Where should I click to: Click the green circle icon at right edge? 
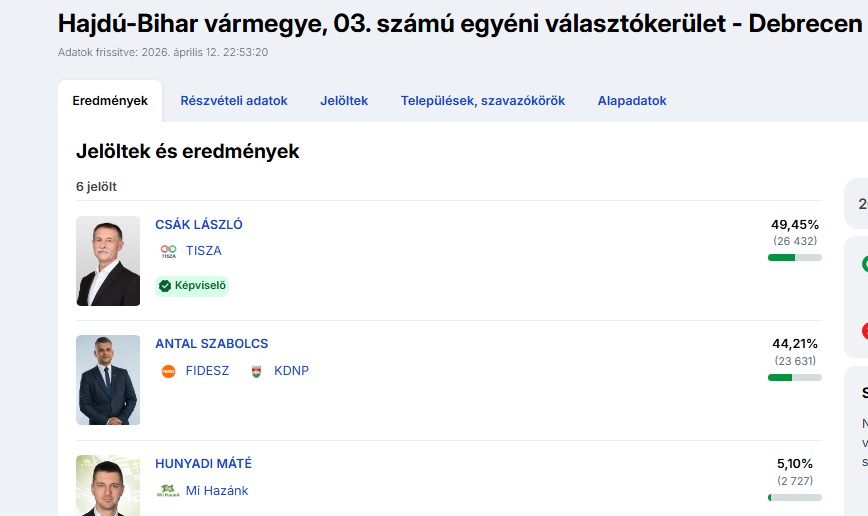864,265
